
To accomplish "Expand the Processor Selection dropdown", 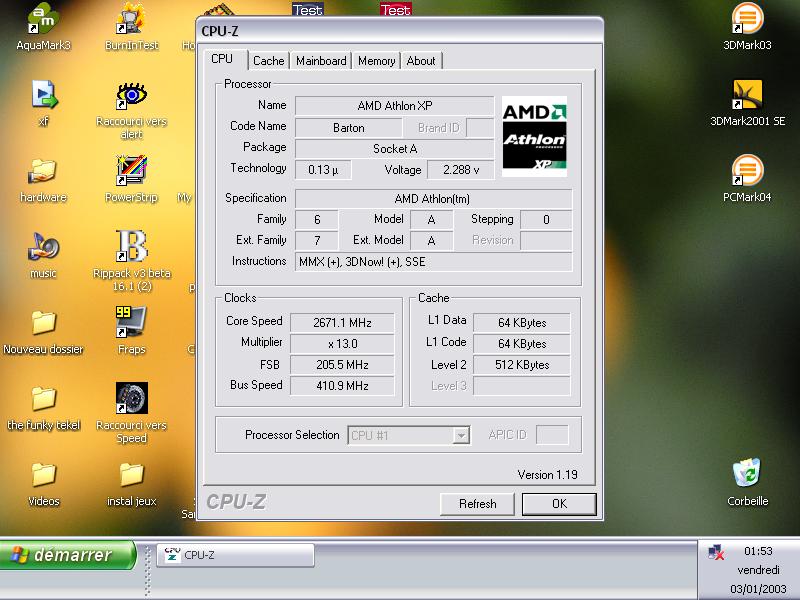I will [x=461, y=435].
